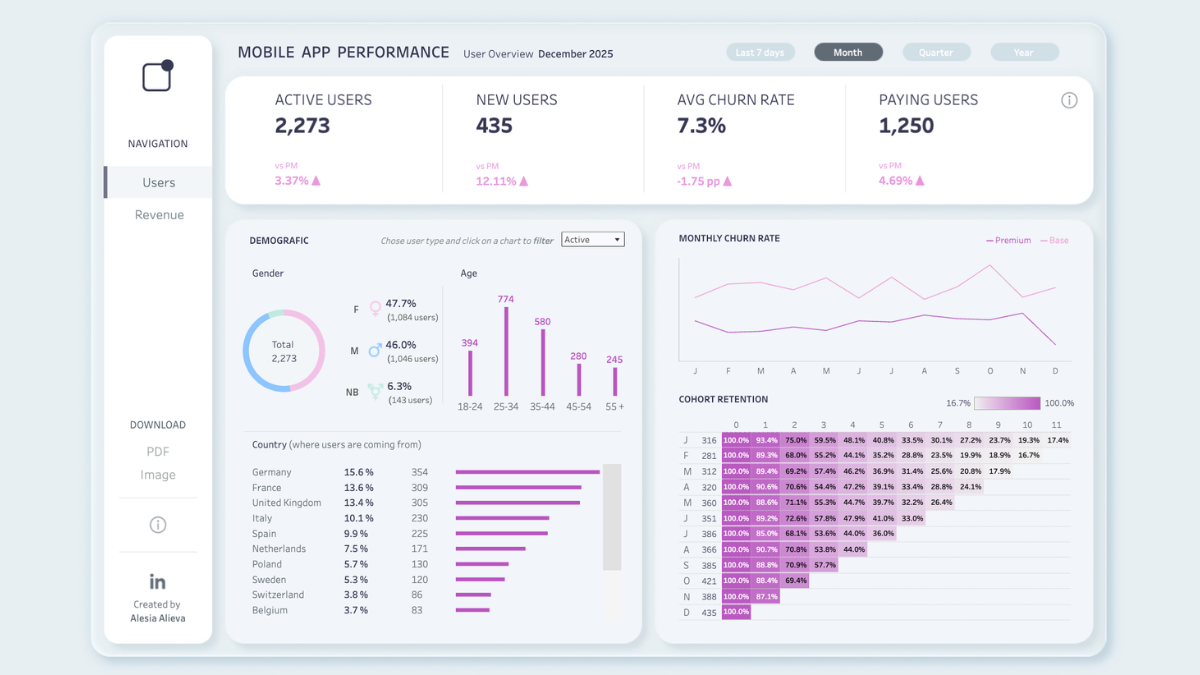The image size is (1200, 675).
Task: Click the info icon in KPI card
Action: 1069,100
